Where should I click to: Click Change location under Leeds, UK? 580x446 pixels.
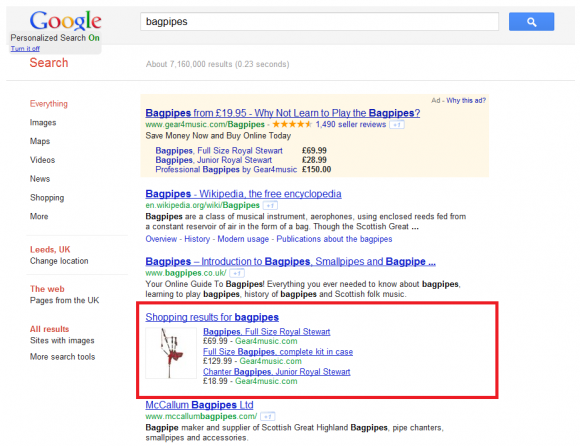pos(59,261)
